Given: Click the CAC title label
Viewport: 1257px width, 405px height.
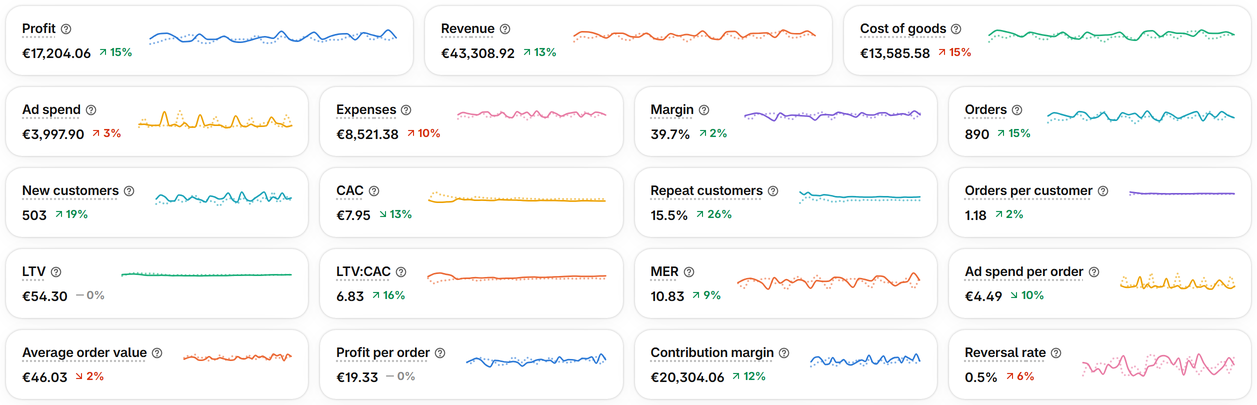Looking at the screenshot, I should [350, 191].
